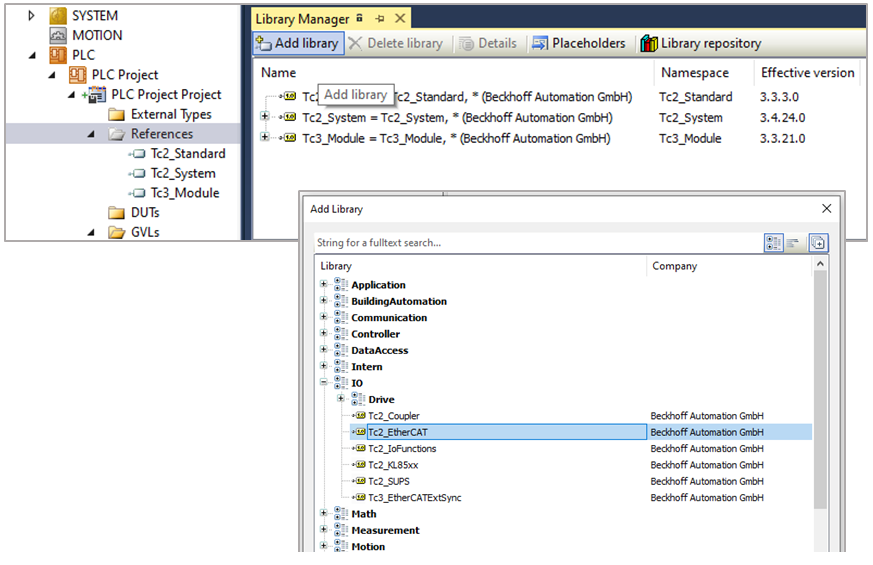Collapse the References folder
Image resolution: width=873 pixels, height=565 pixels.
coord(91,134)
